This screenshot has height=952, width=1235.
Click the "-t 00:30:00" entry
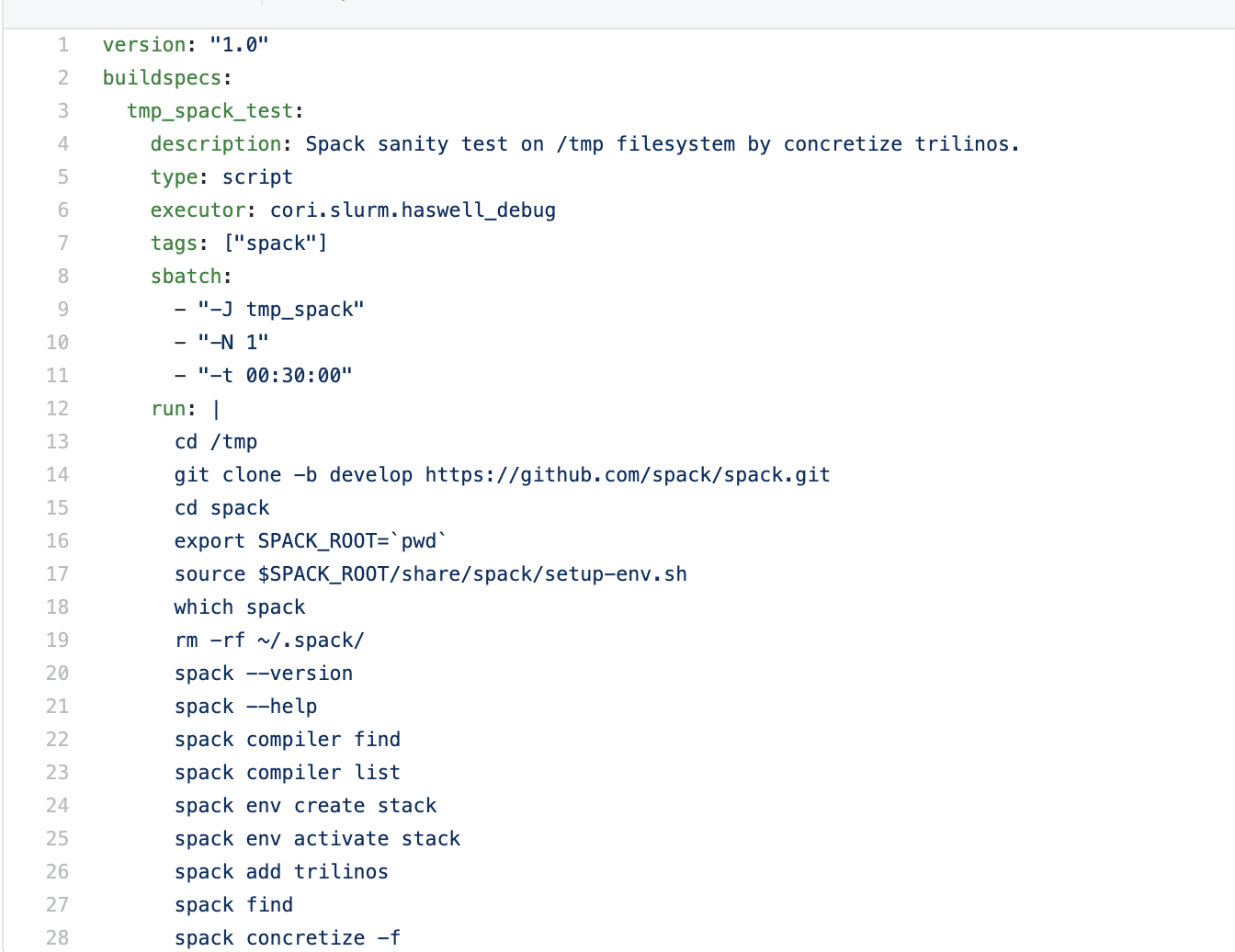tap(264, 375)
